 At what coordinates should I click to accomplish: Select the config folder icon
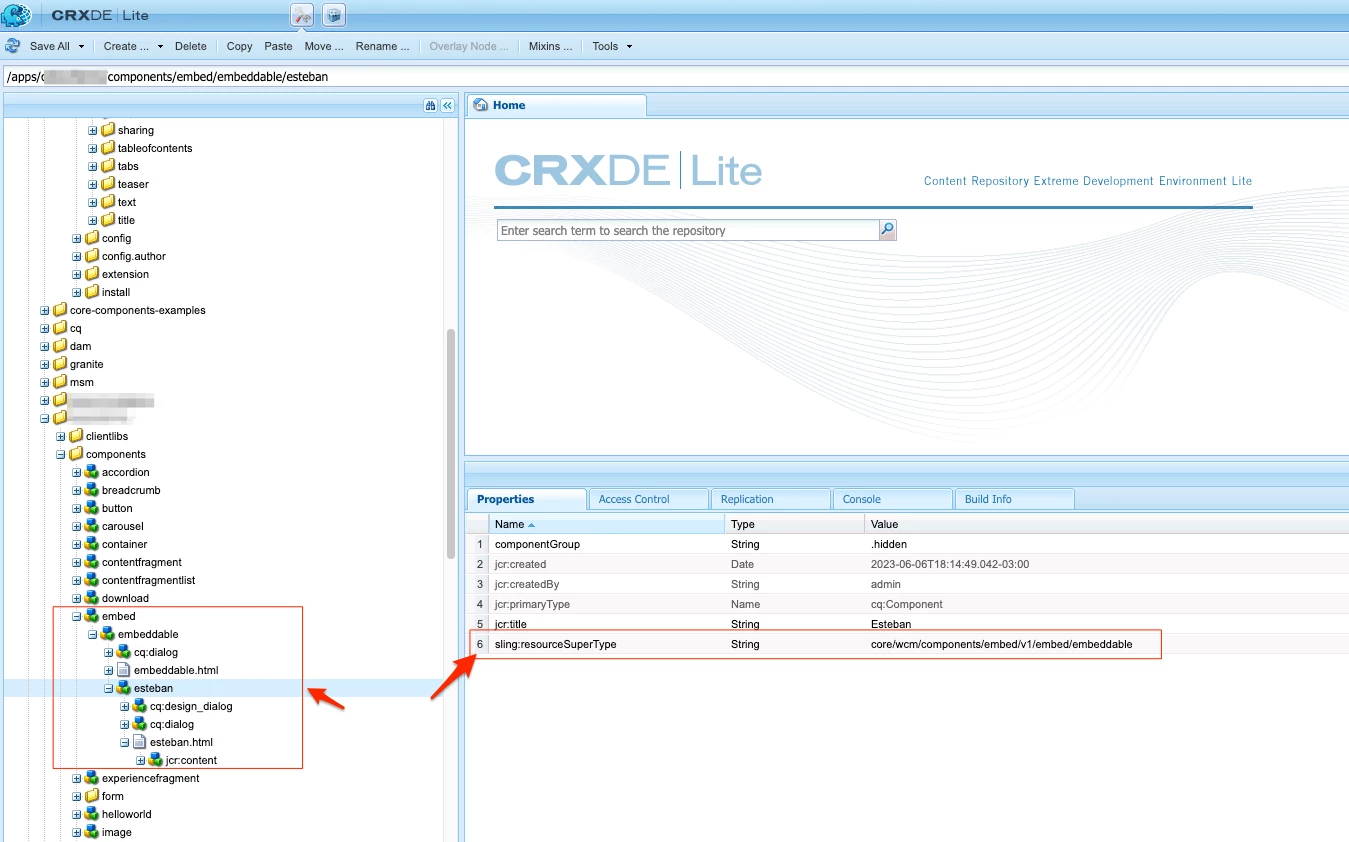(x=92, y=238)
